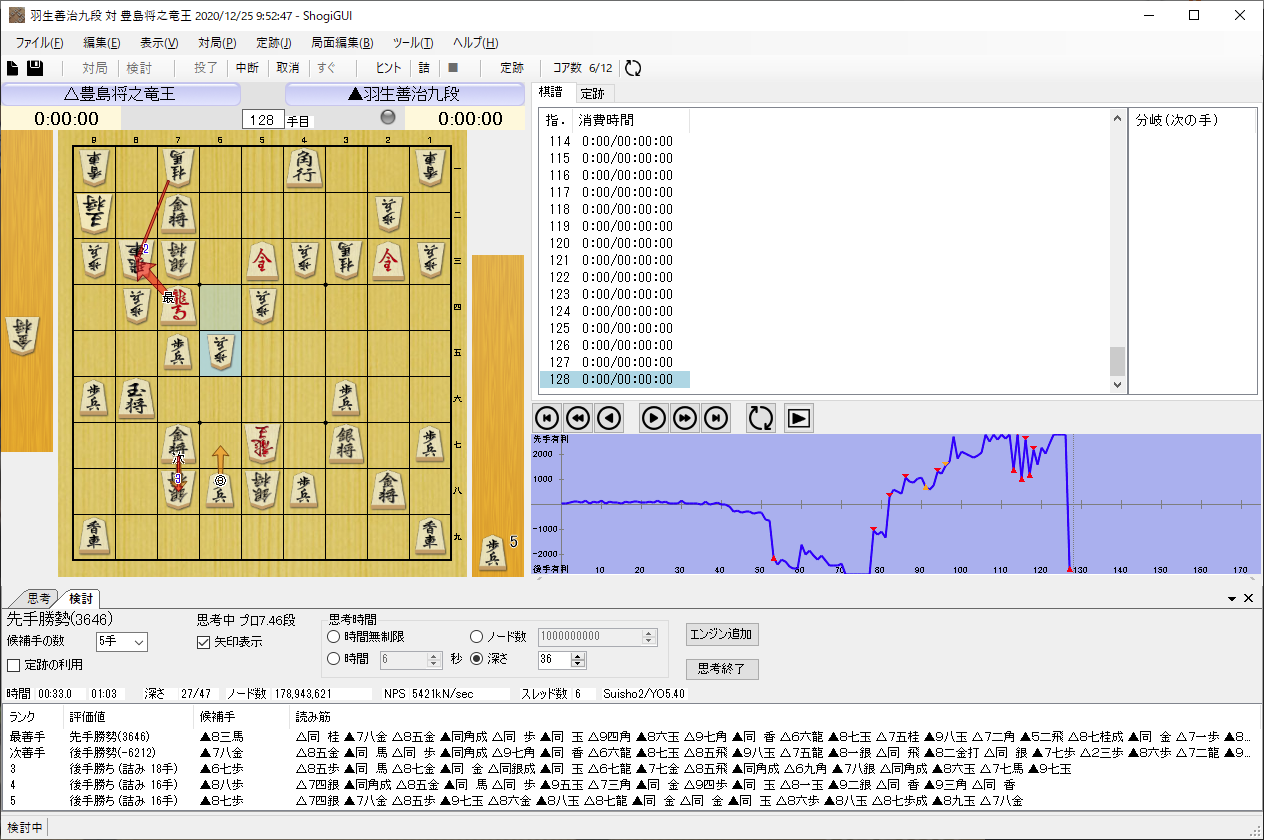Click the new file icon
This screenshot has height=840, width=1264.
tap(12, 68)
